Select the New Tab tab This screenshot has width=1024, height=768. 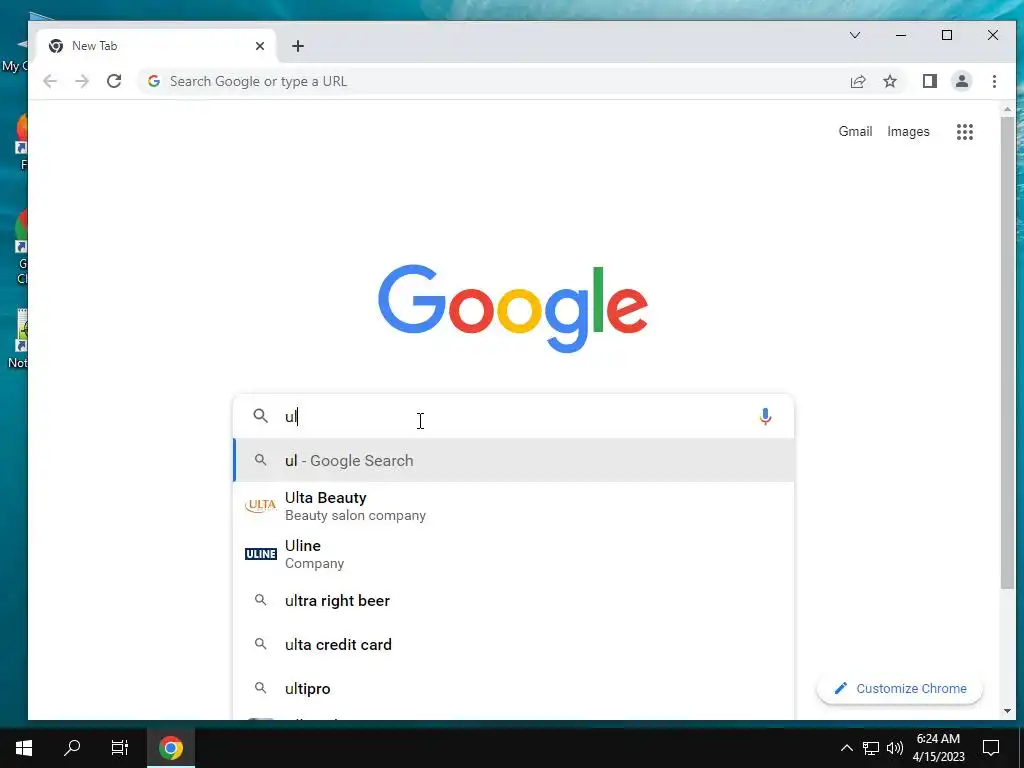click(x=155, y=46)
